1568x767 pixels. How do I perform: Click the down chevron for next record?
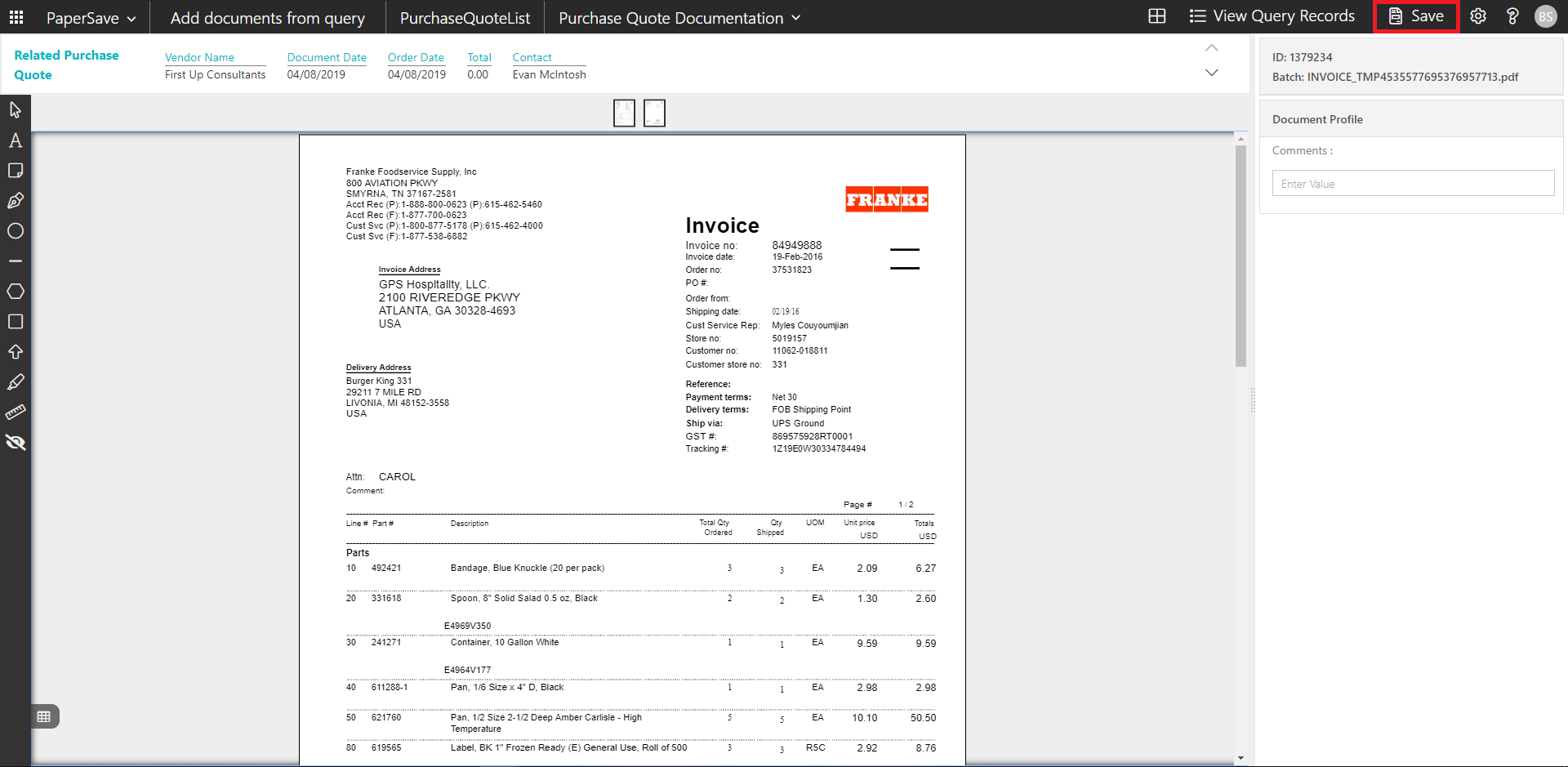tap(1212, 73)
